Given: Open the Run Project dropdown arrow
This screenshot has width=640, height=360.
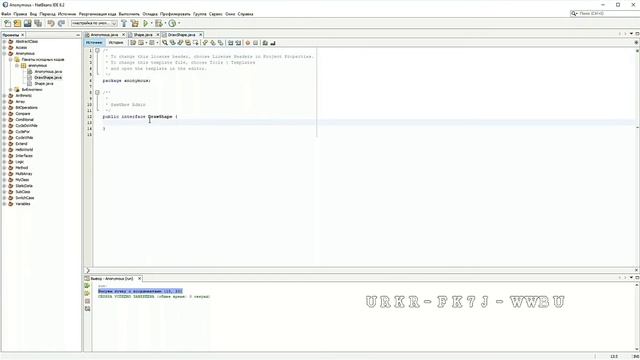Looking at the screenshot, I should [x=151, y=24].
